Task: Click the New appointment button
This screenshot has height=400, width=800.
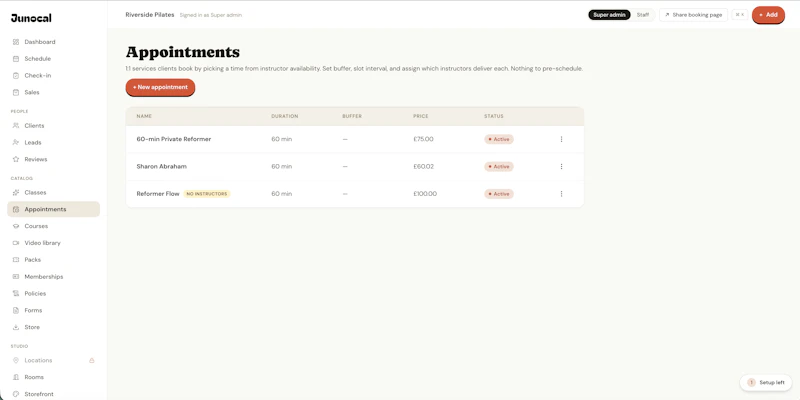Action: pyautogui.click(x=160, y=87)
